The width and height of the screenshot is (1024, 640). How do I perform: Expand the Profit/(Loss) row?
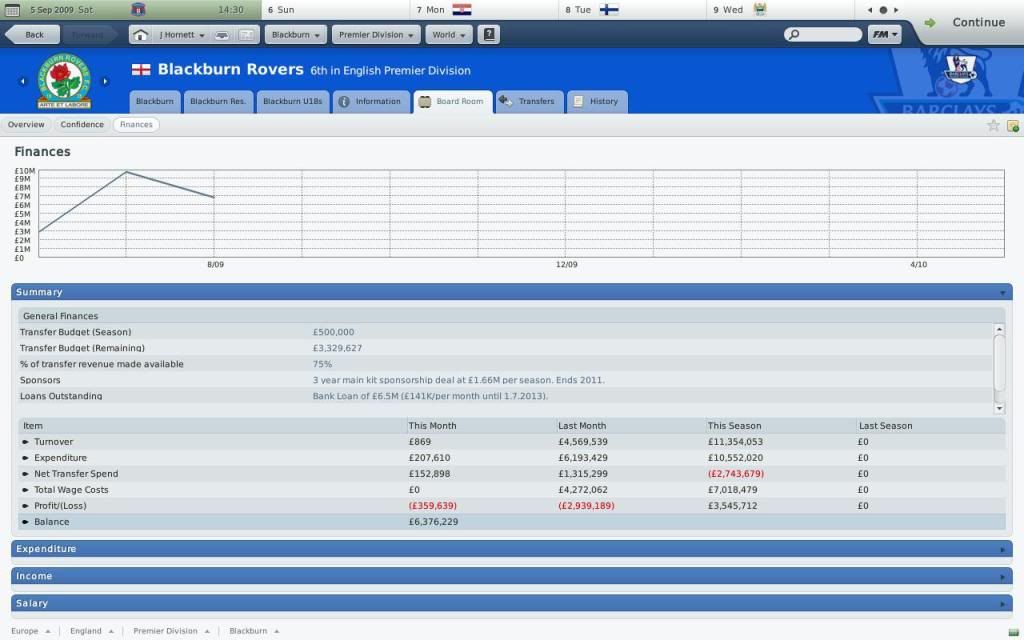click(25, 506)
